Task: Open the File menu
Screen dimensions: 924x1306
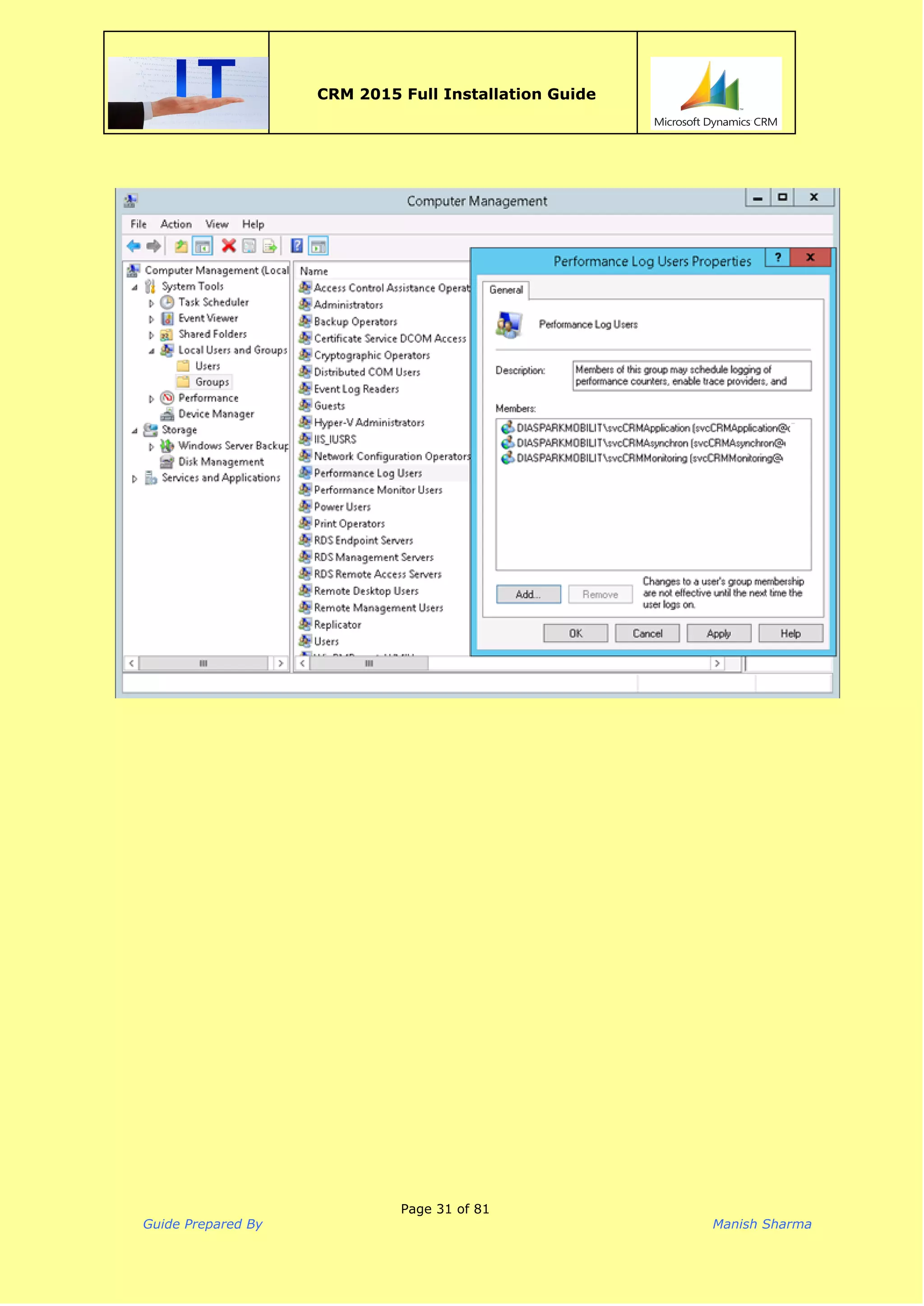Action: pos(139,225)
